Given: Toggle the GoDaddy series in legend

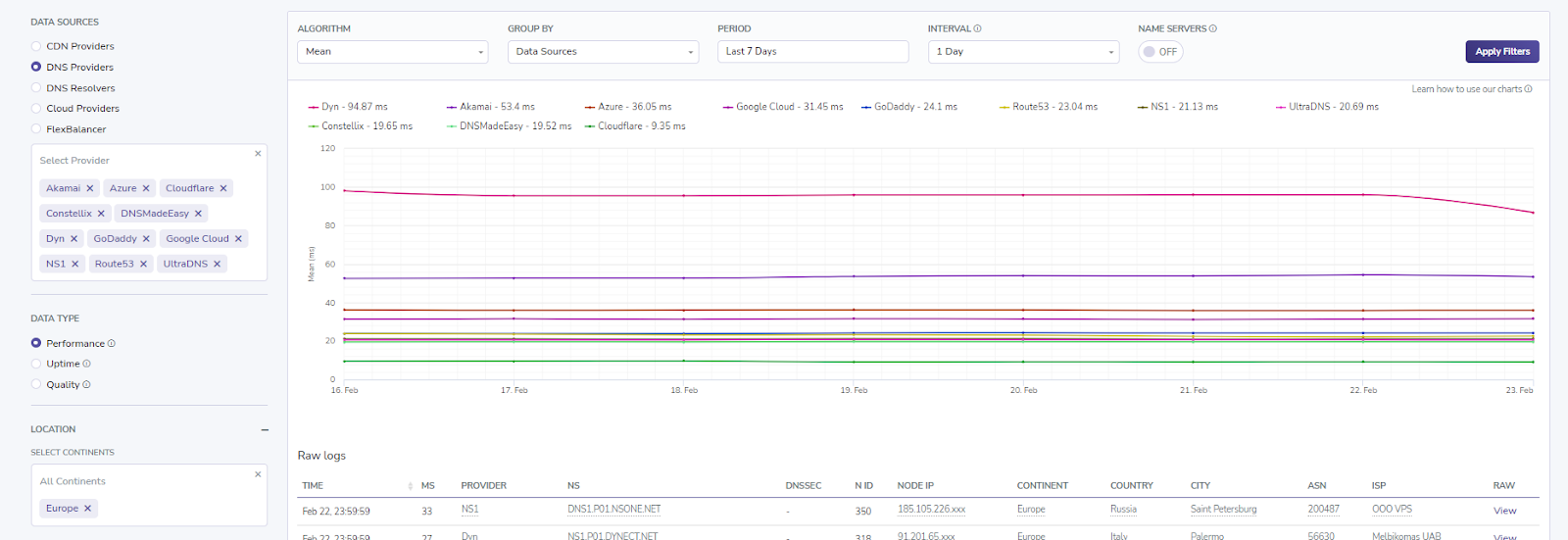Looking at the screenshot, I should point(909,107).
